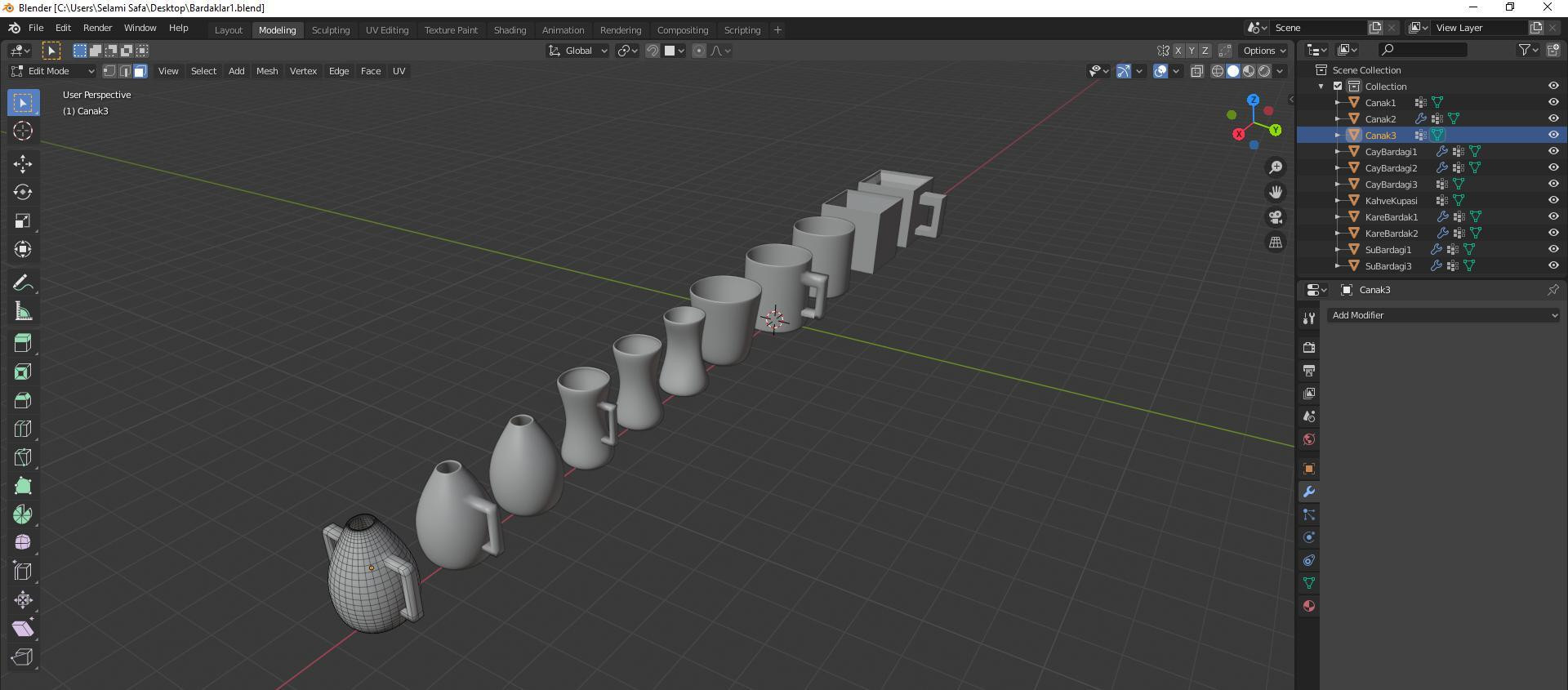The image size is (1568, 690).
Task: Hide Canak1 object with eye icon
Action: [1552, 103]
